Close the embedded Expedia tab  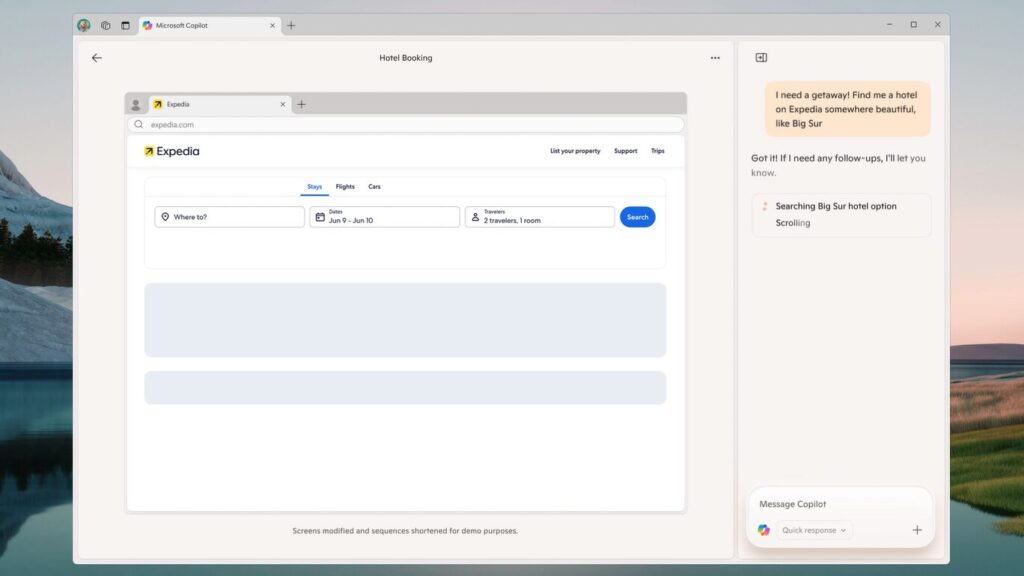click(x=283, y=104)
